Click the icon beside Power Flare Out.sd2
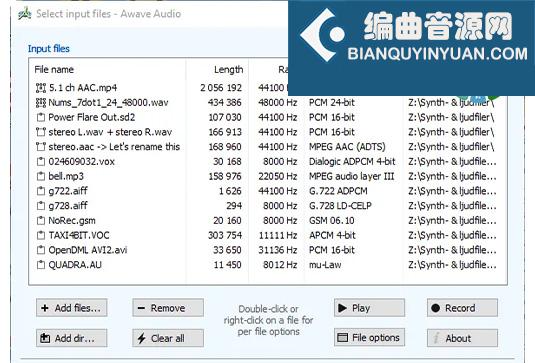Image resolution: width=535 pixels, height=363 pixels. [x=41, y=117]
